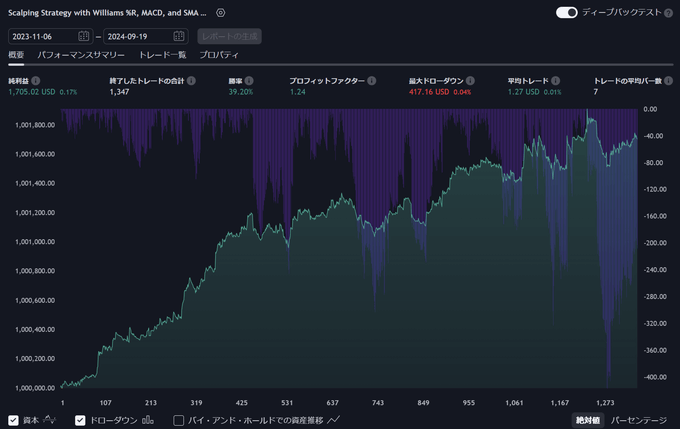Open calendar picker for start date 2023-11-06
The image size is (680, 429).
point(84,36)
